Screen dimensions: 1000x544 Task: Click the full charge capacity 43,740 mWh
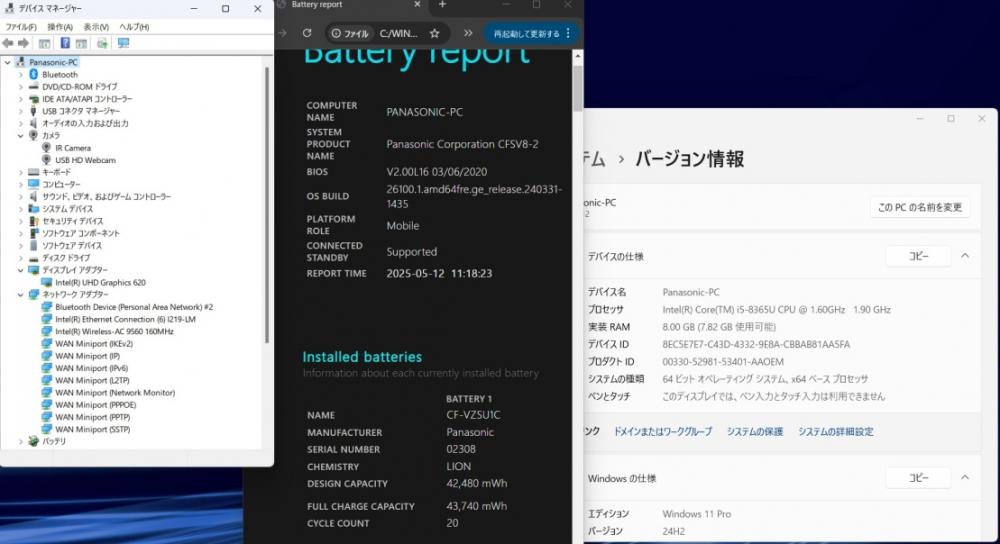[x=476, y=506]
